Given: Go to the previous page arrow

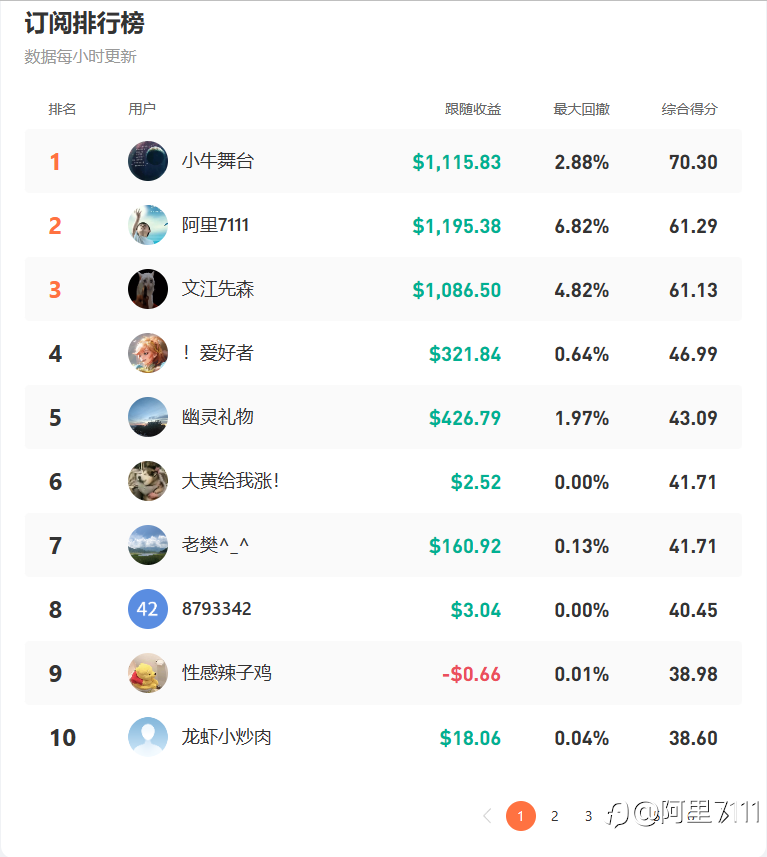Looking at the screenshot, I should 487,816.
